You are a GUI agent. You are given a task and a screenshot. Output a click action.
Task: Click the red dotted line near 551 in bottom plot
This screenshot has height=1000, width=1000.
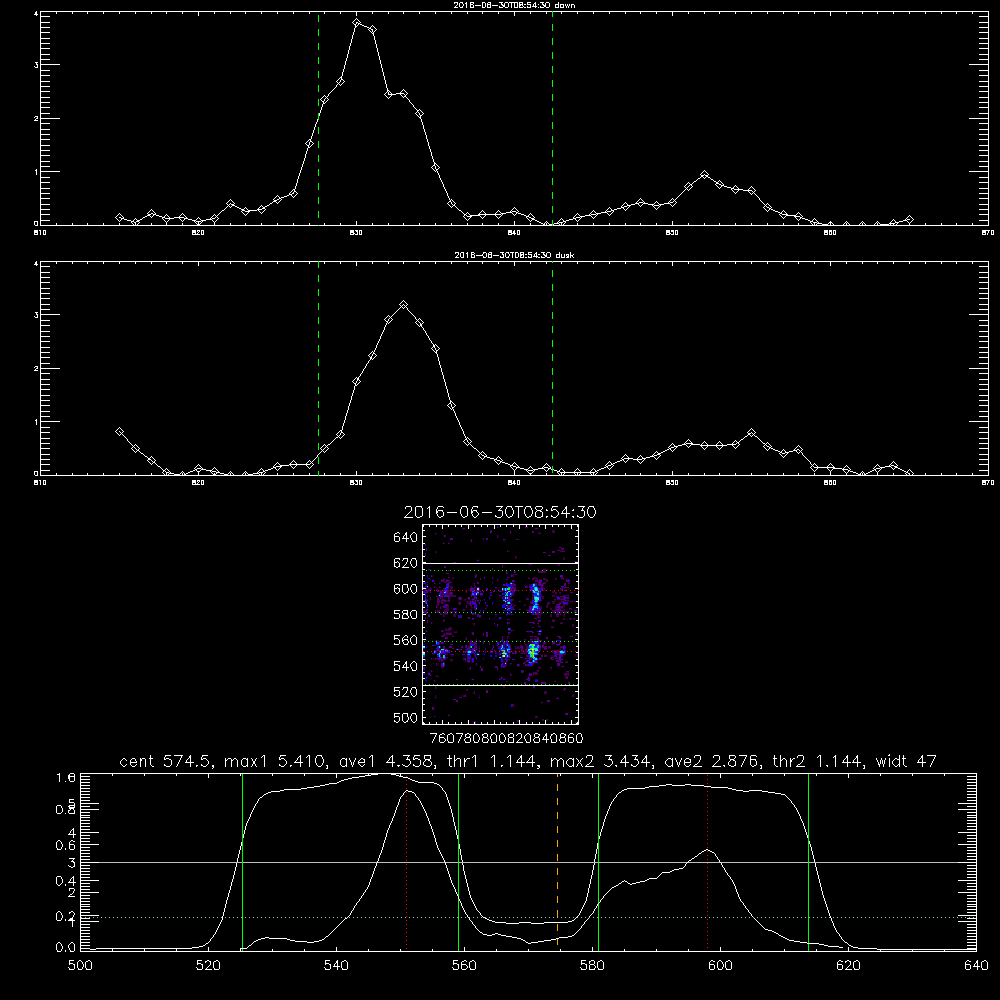click(x=407, y=861)
